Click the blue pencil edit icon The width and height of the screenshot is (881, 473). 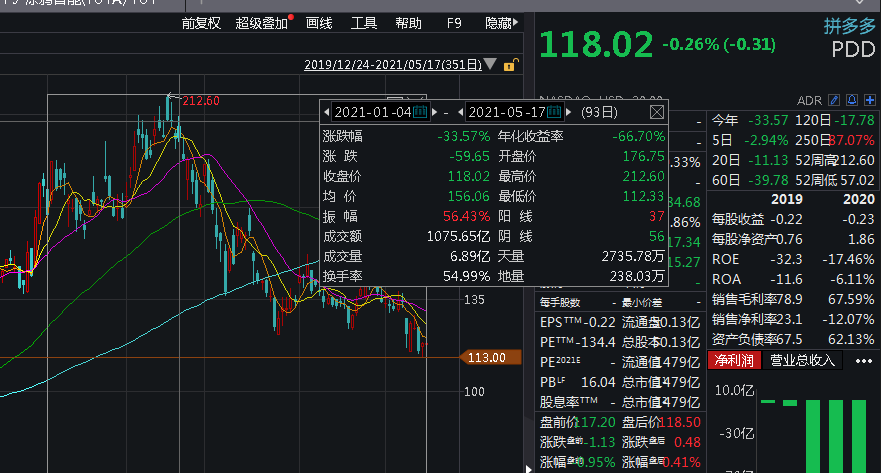(834, 100)
